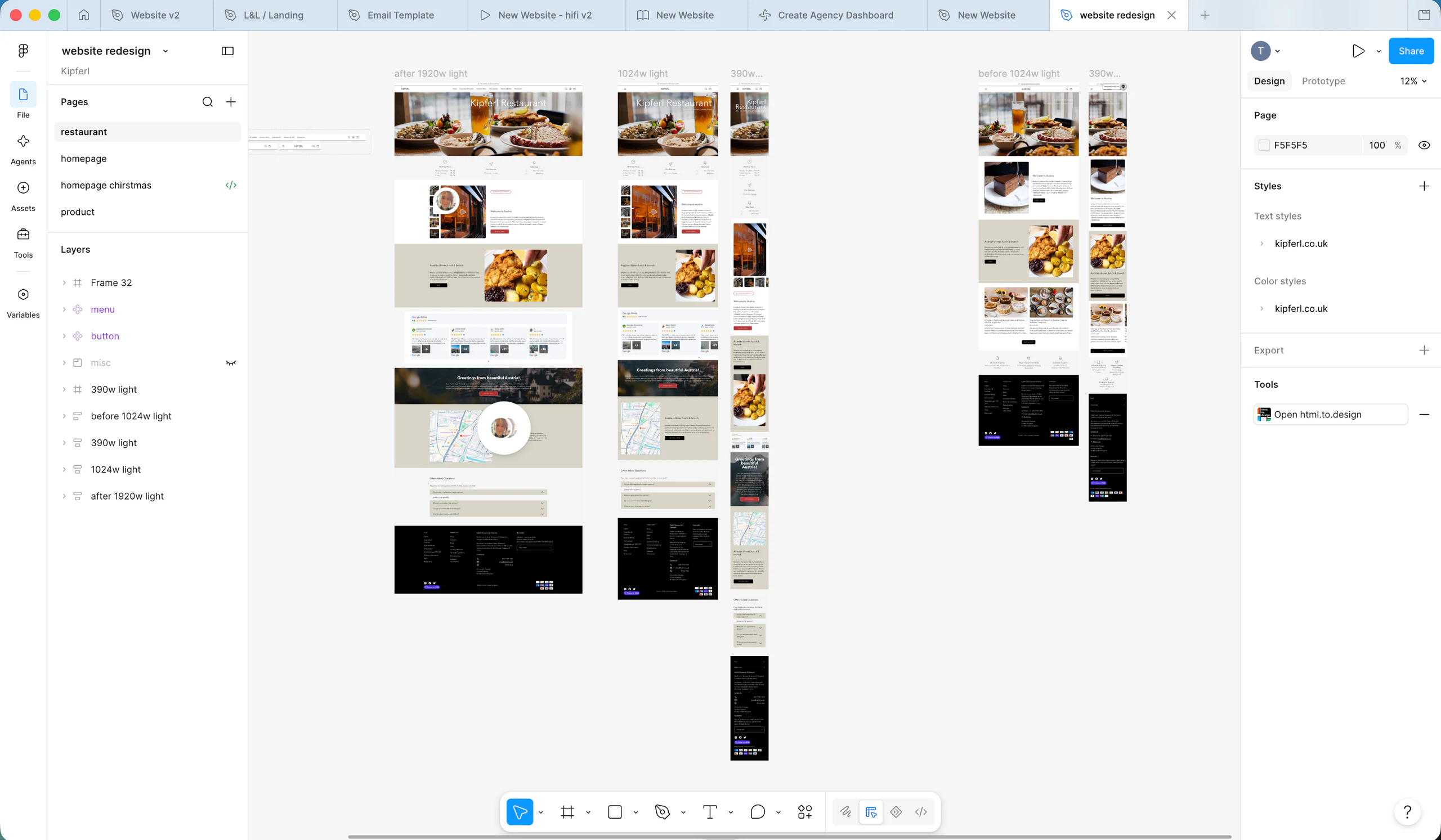1441x840 pixels.
Task: Open presentation options dropdown arrow
Action: [x=1379, y=51]
